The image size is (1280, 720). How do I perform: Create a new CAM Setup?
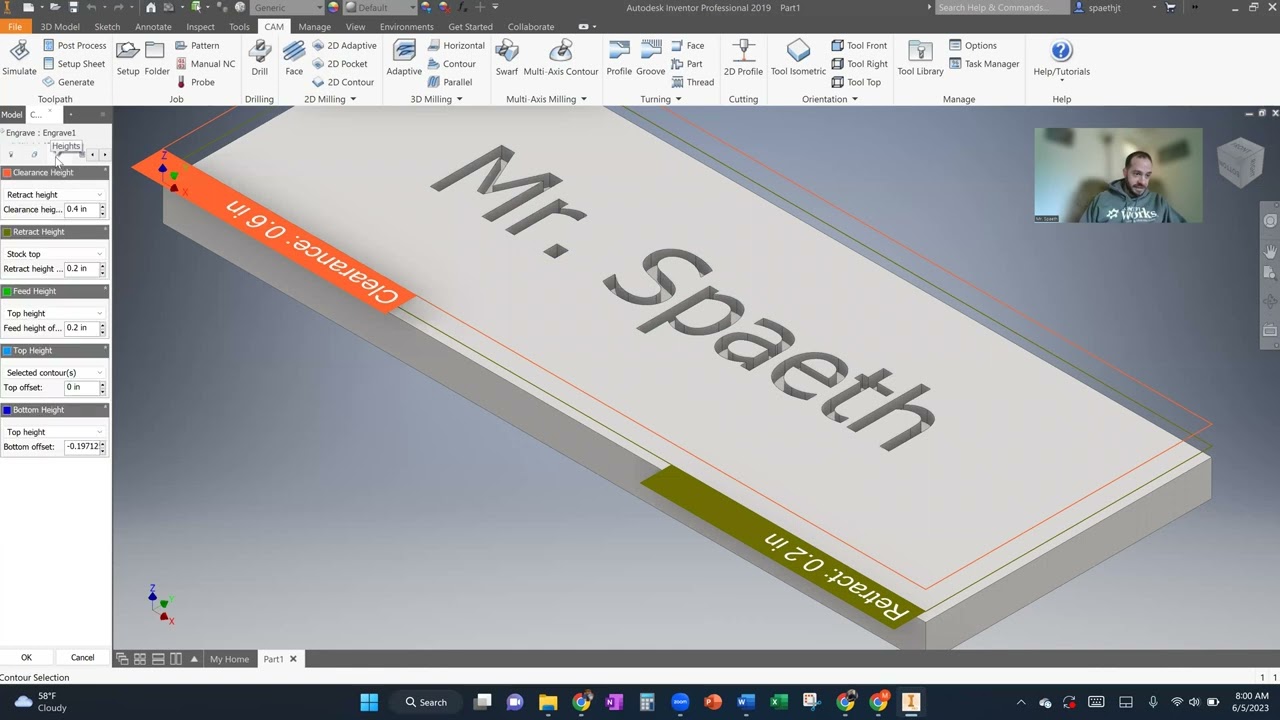click(x=128, y=58)
